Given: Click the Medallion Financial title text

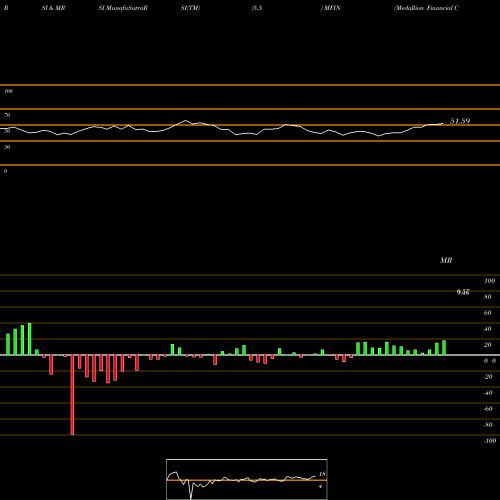Looking at the screenshot, I should pyautogui.click(x=426, y=8).
